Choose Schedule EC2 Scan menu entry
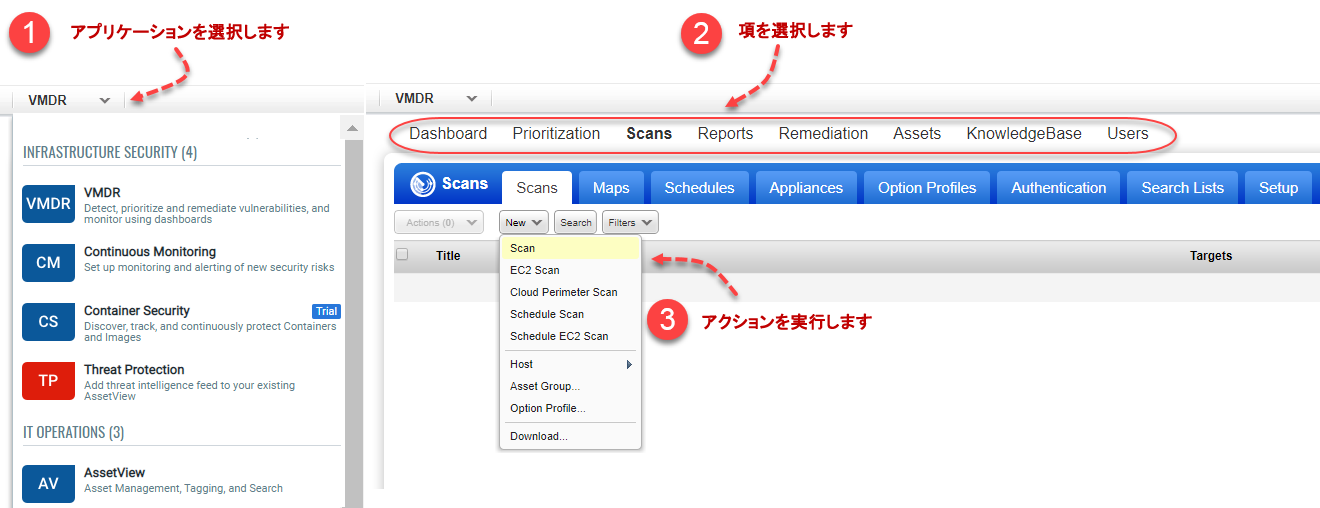The image size is (1320, 508). (x=570, y=336)
